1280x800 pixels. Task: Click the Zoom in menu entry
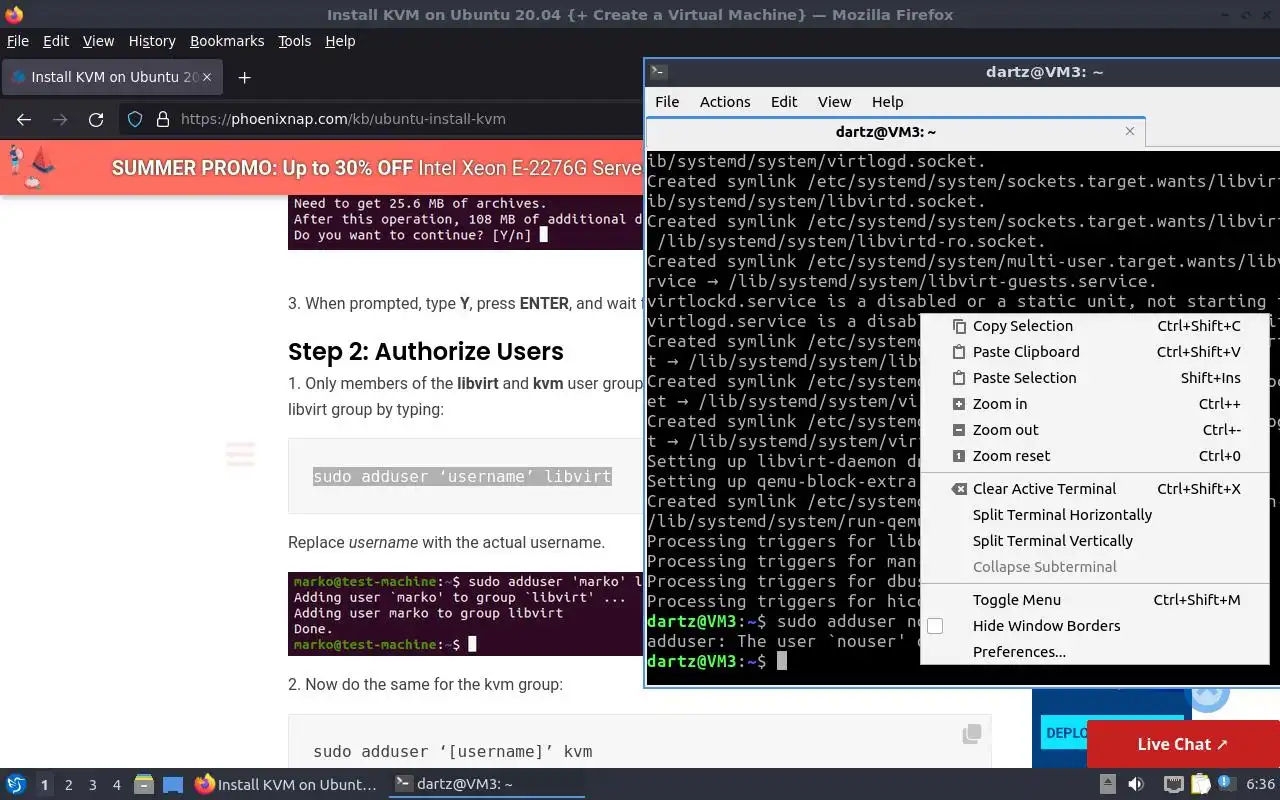point(1095,404)
